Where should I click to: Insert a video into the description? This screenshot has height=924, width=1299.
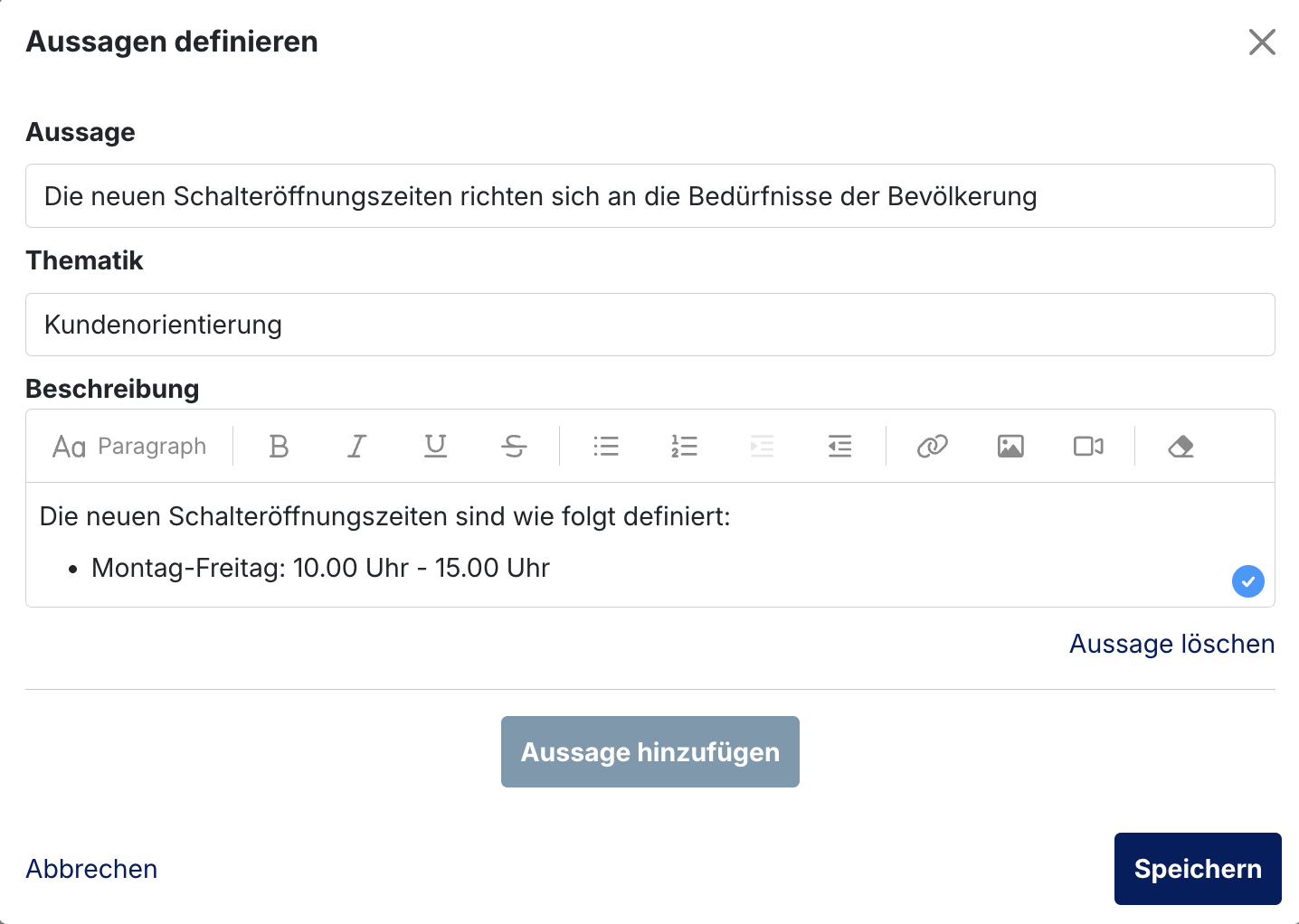(1088, 447)
